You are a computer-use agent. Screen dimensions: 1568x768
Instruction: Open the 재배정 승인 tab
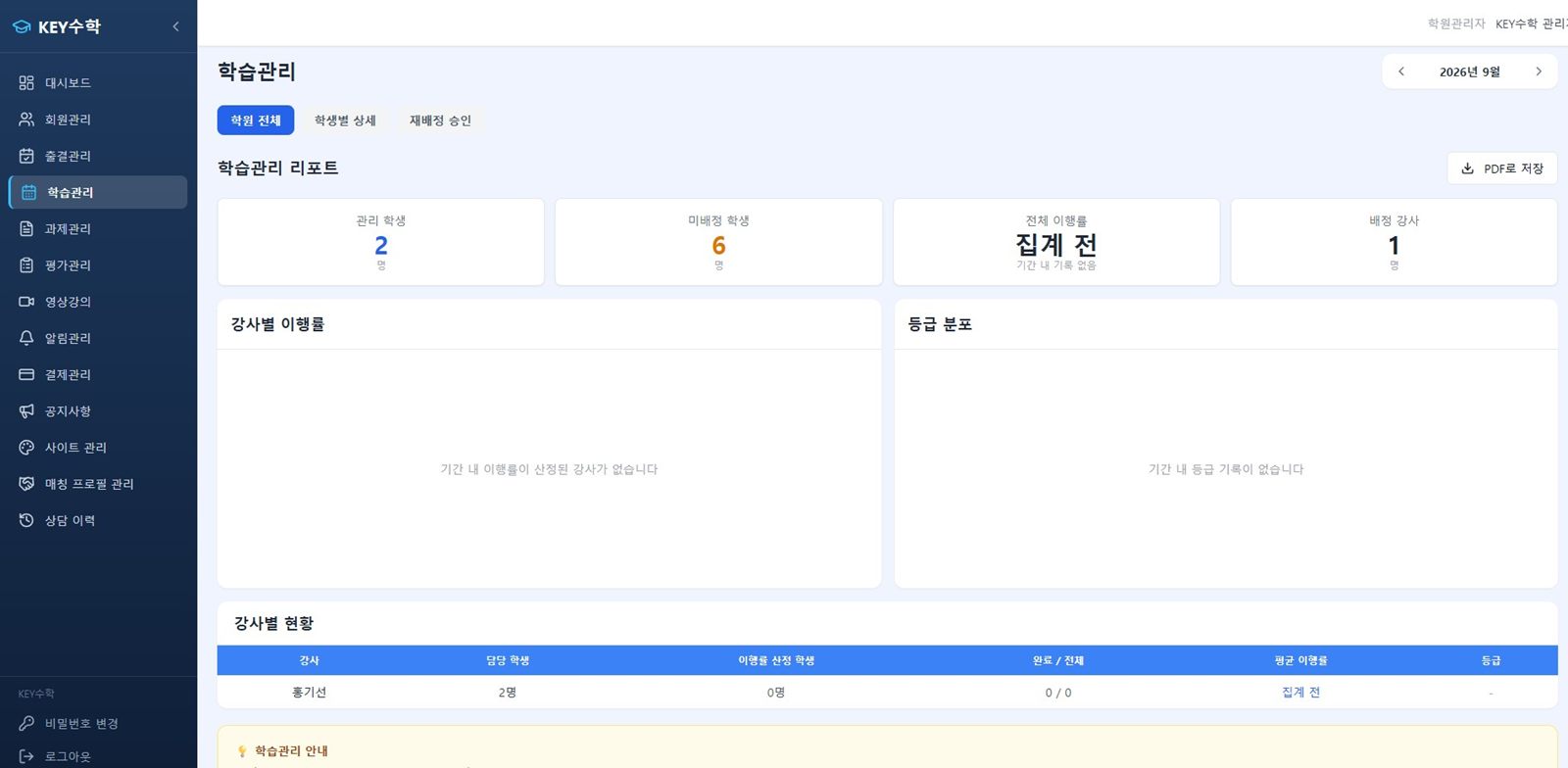440,120
